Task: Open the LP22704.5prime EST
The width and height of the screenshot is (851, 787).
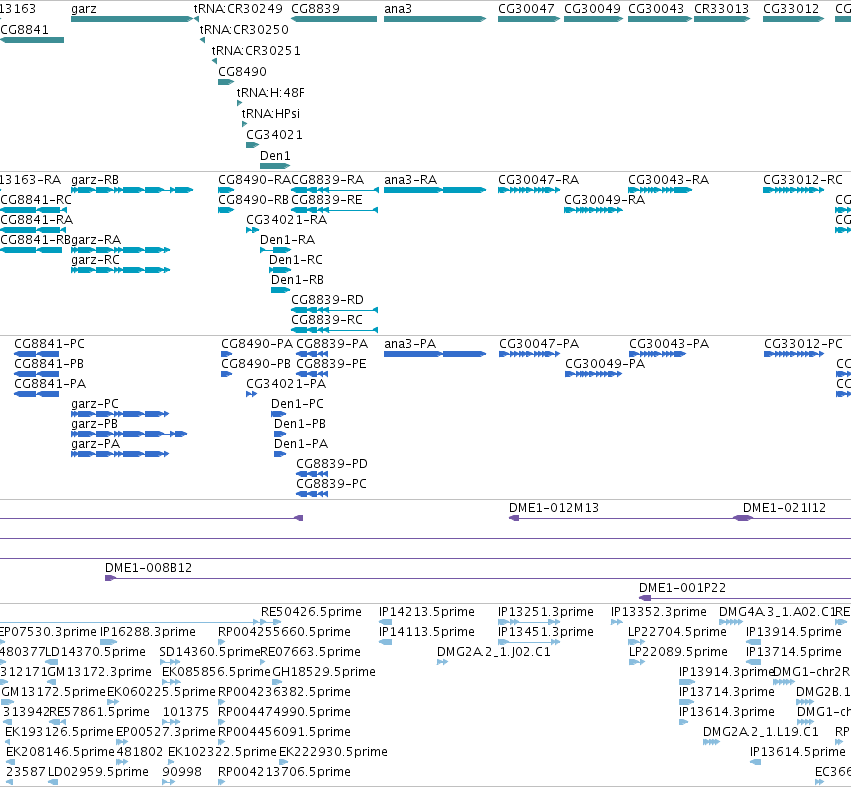Action: (x=636, y=642)
